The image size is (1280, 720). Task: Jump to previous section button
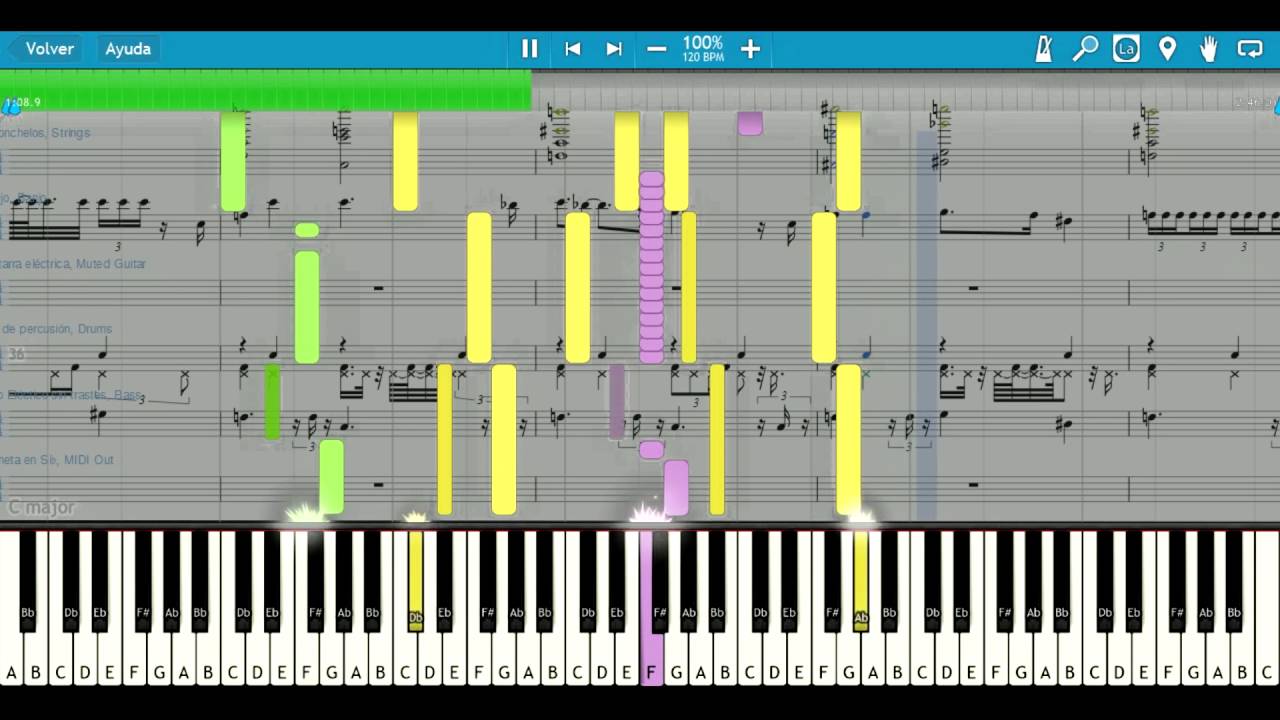click(x=572, y=48)
